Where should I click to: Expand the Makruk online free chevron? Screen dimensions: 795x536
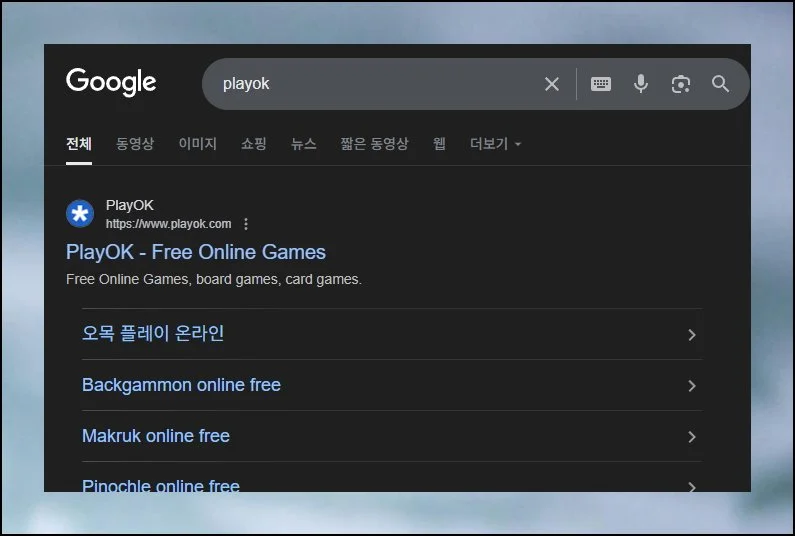click(691, 437)
